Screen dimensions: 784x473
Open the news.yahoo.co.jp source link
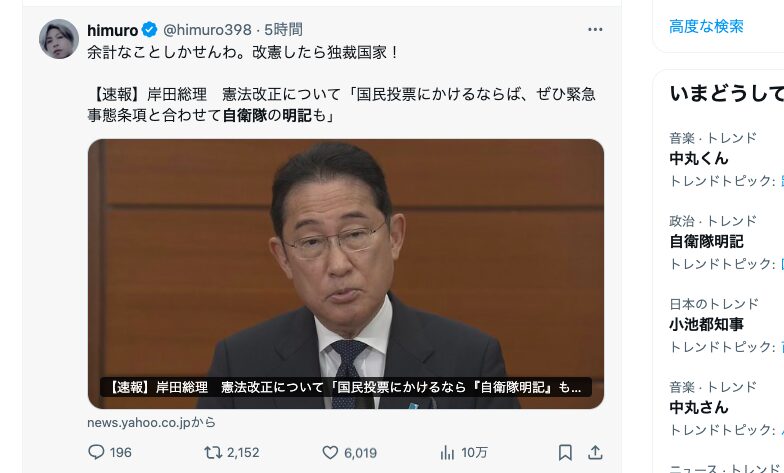(x=152, y=422)
